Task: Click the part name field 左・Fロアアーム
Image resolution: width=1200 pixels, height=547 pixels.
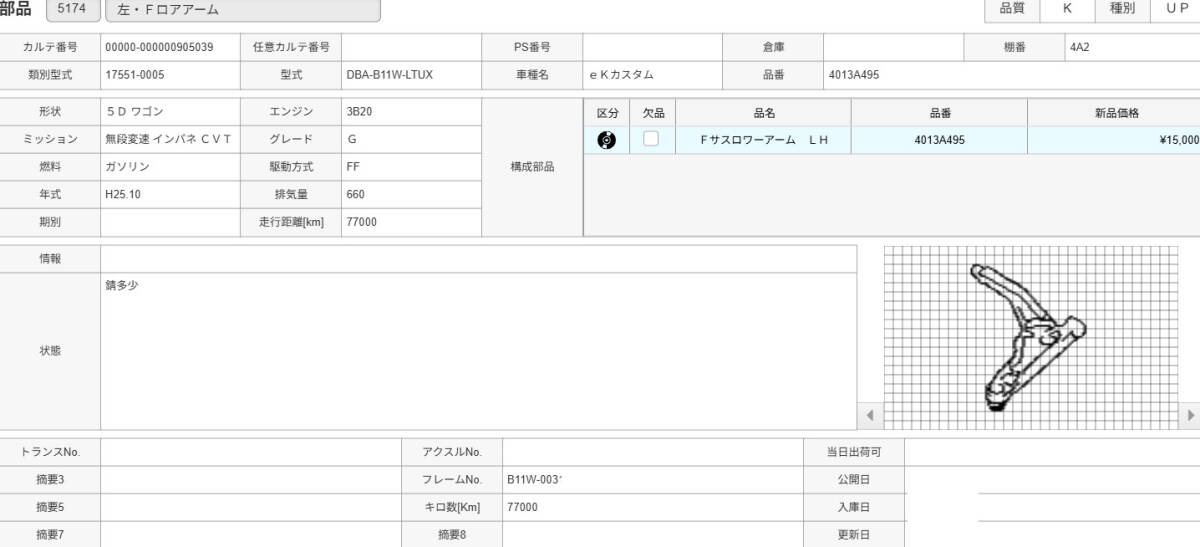Action: [243, 10]
